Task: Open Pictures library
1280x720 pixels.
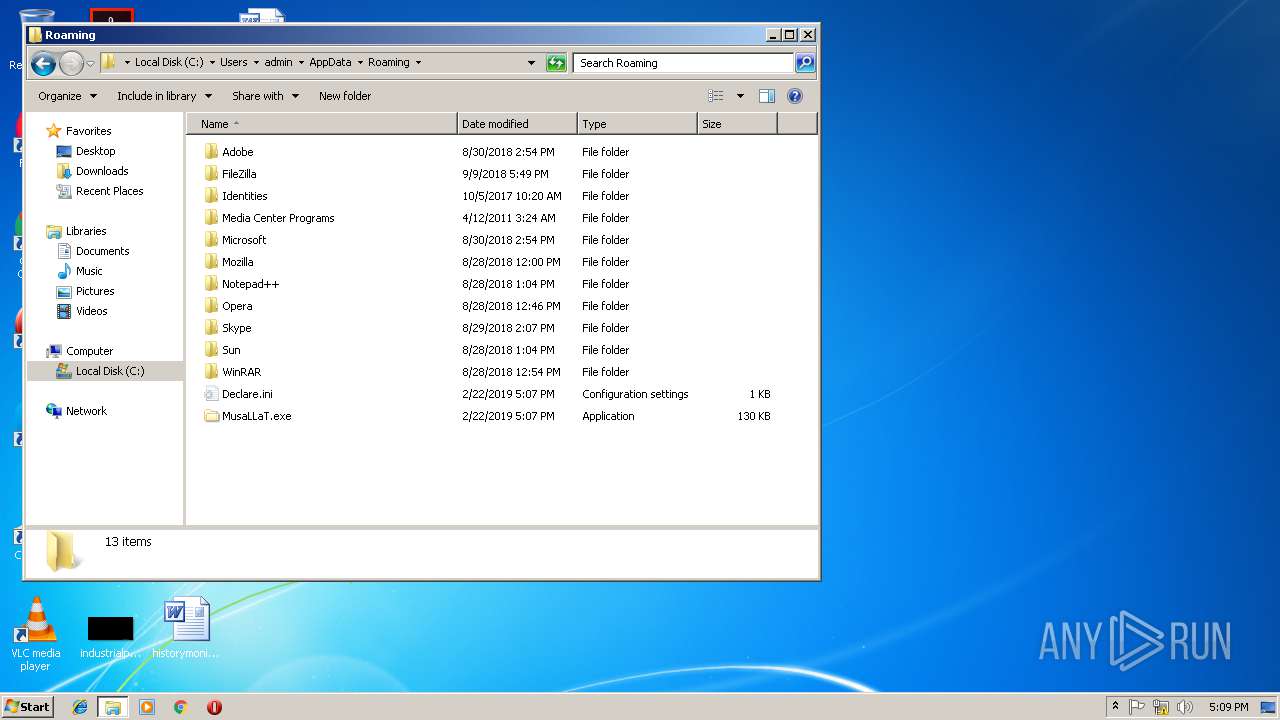Action: [95, 291]
